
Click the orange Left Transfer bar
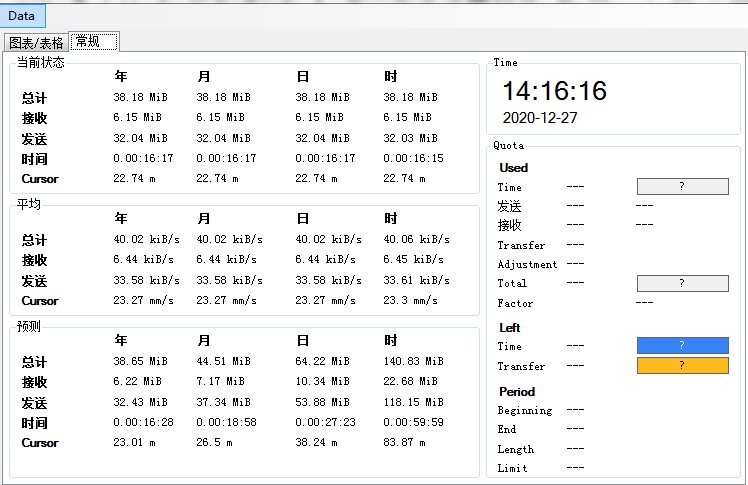(x=682, y=366)
